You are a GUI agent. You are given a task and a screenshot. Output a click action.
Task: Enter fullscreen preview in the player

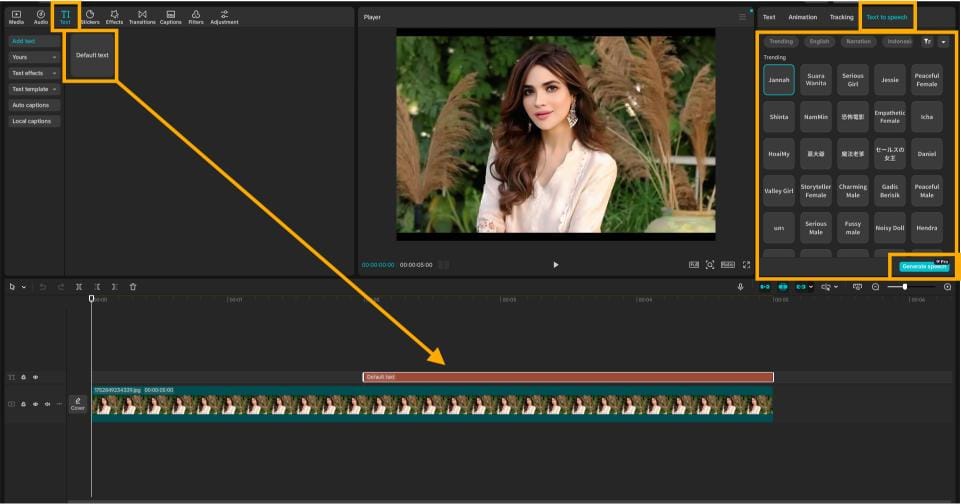tap(746, 265)
